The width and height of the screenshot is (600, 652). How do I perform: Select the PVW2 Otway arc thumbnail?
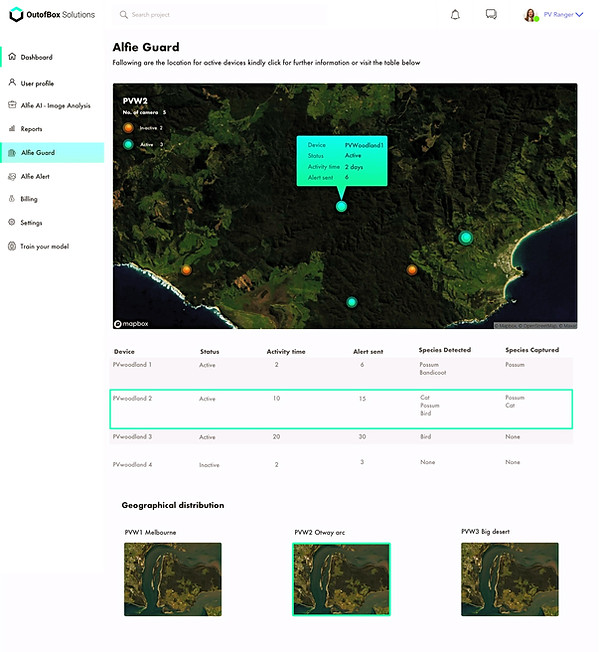[x=341, y=579]
